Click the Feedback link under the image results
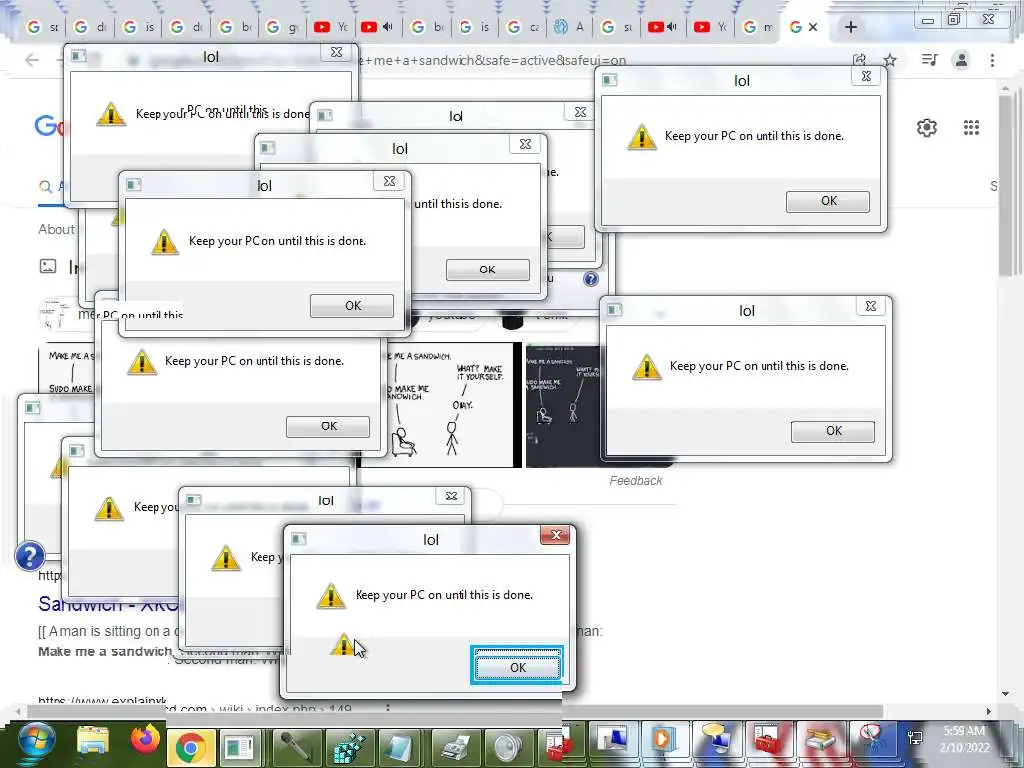Viewport: 1024px width, 768px height. click(x=635, y=481)
